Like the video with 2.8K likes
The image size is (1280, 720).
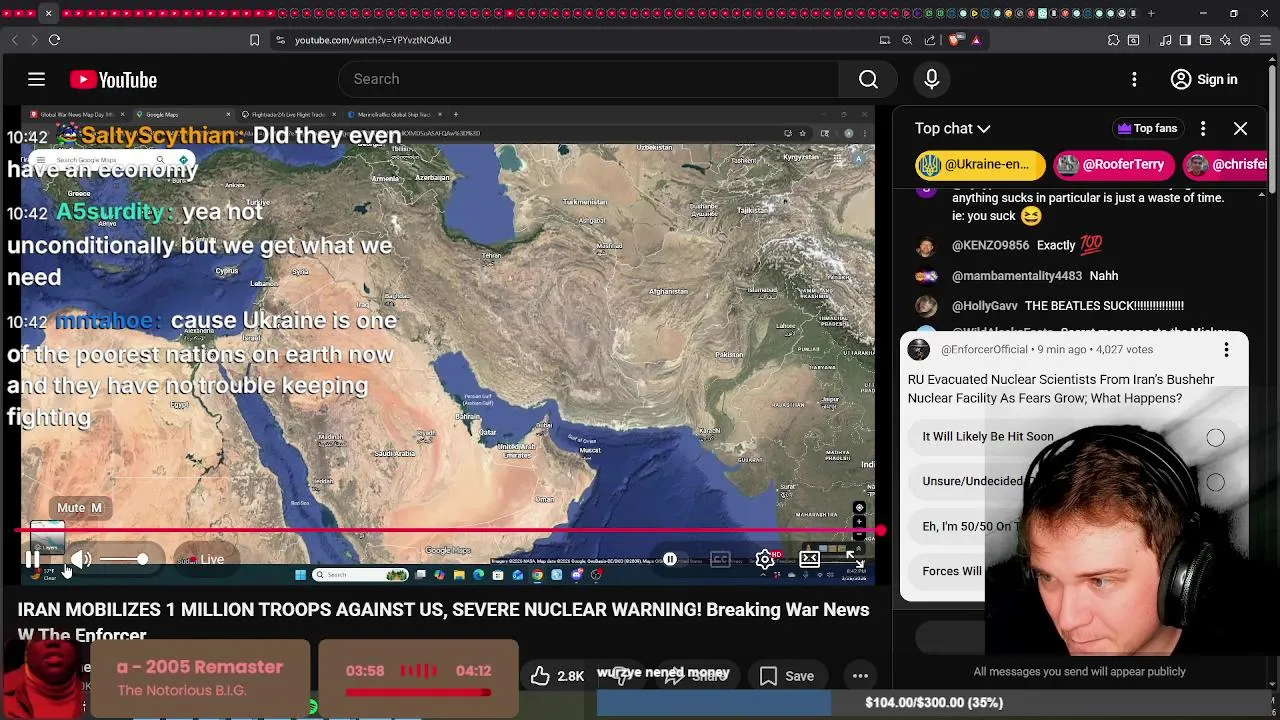pos(557,676)
